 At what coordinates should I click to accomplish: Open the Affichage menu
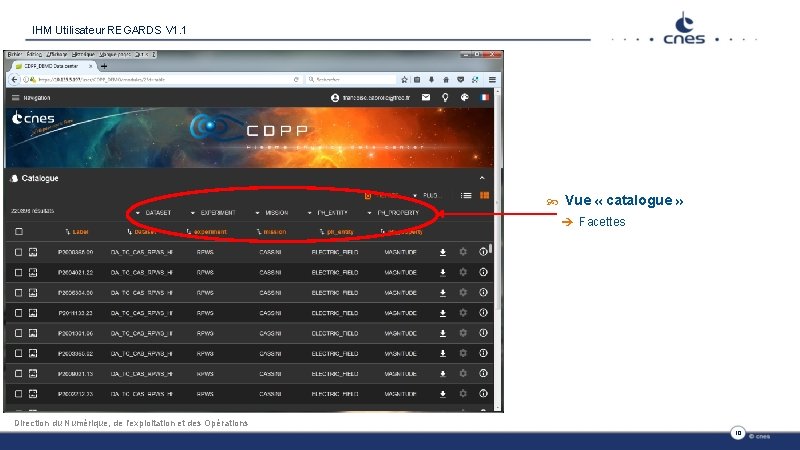57,54
